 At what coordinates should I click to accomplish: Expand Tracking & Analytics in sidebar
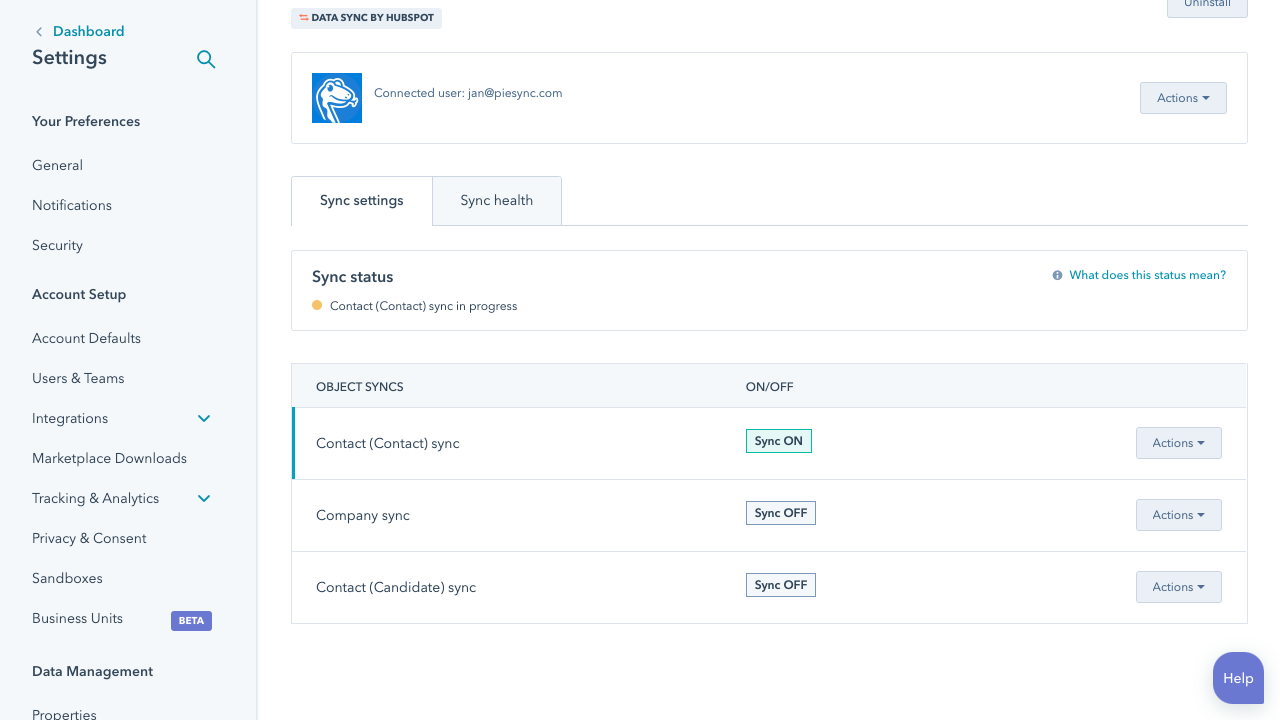[x=204, y=498]
